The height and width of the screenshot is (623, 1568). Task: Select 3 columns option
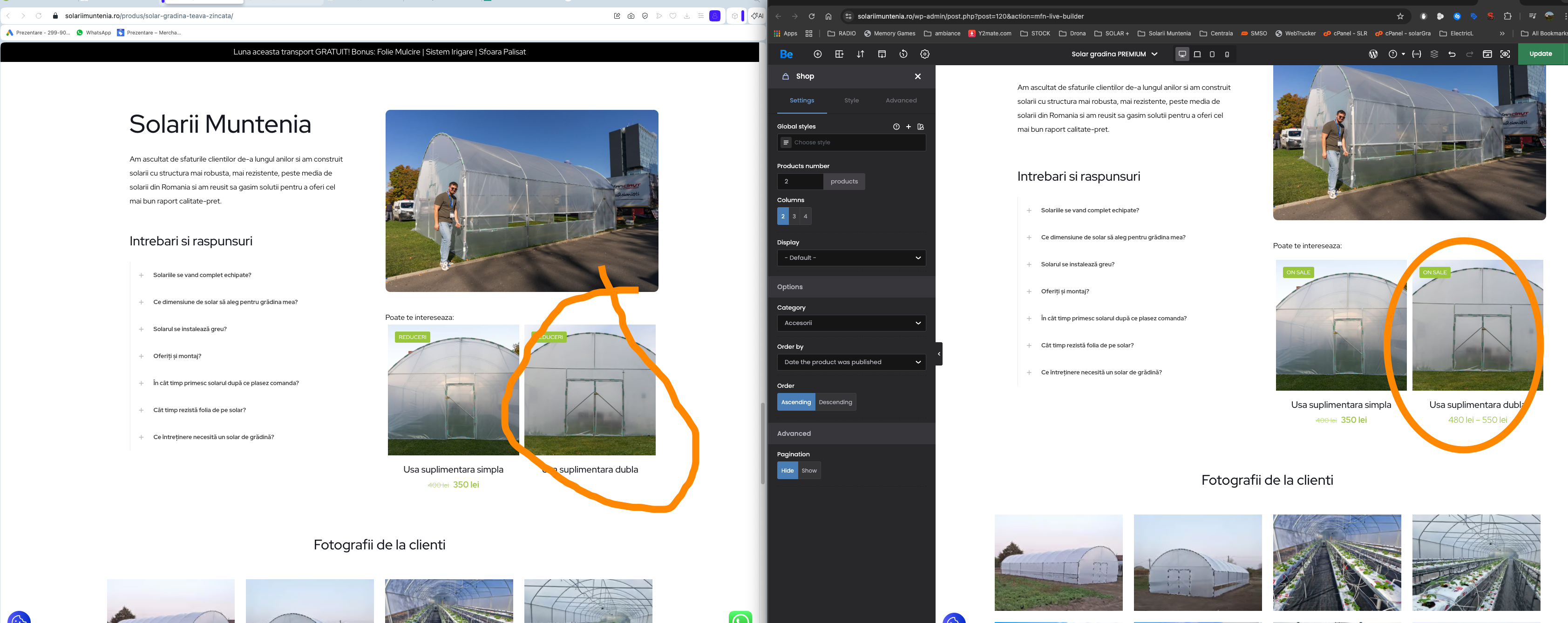(x=794, y=216)
